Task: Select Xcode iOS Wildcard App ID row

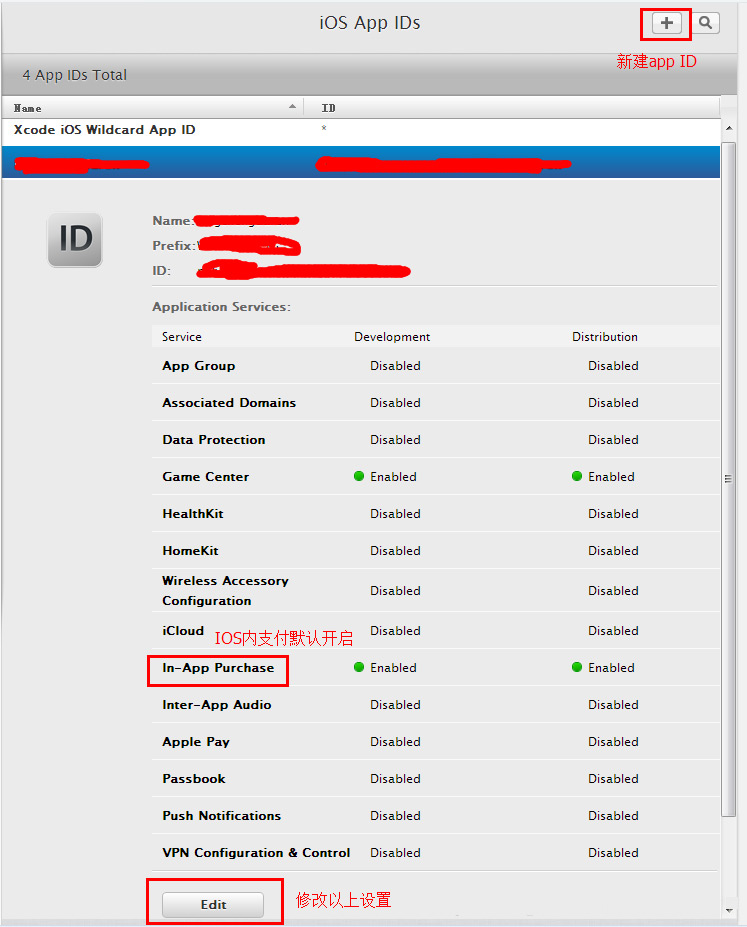Action: (360, 130)
